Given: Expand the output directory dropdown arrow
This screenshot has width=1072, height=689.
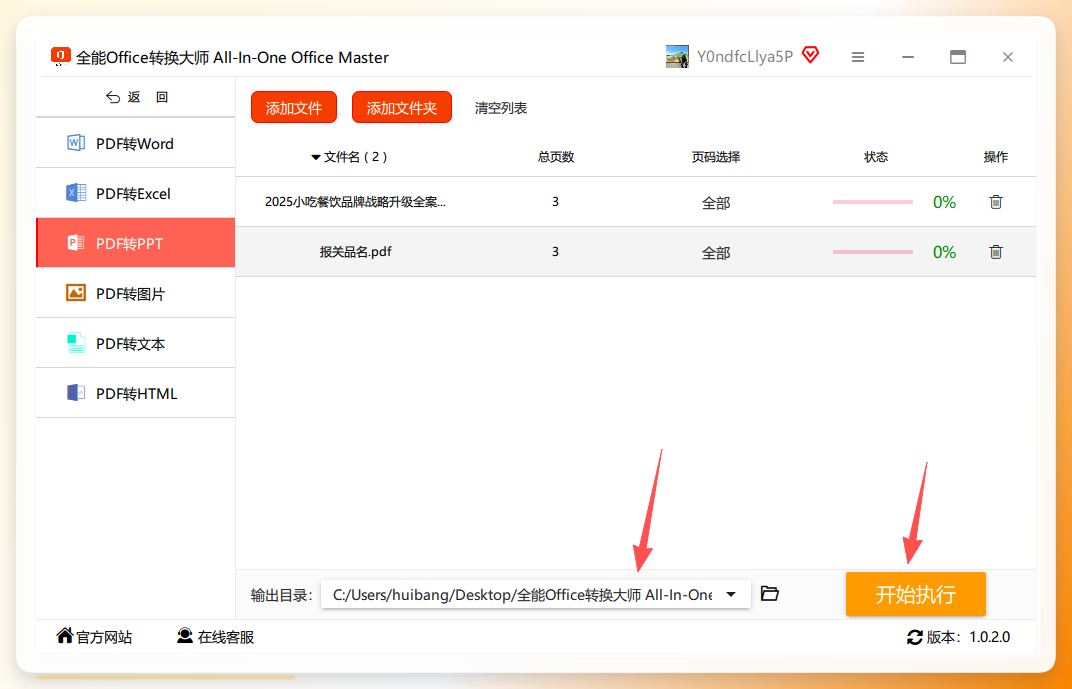Looking at the screenshot, I should coord(732,594).
